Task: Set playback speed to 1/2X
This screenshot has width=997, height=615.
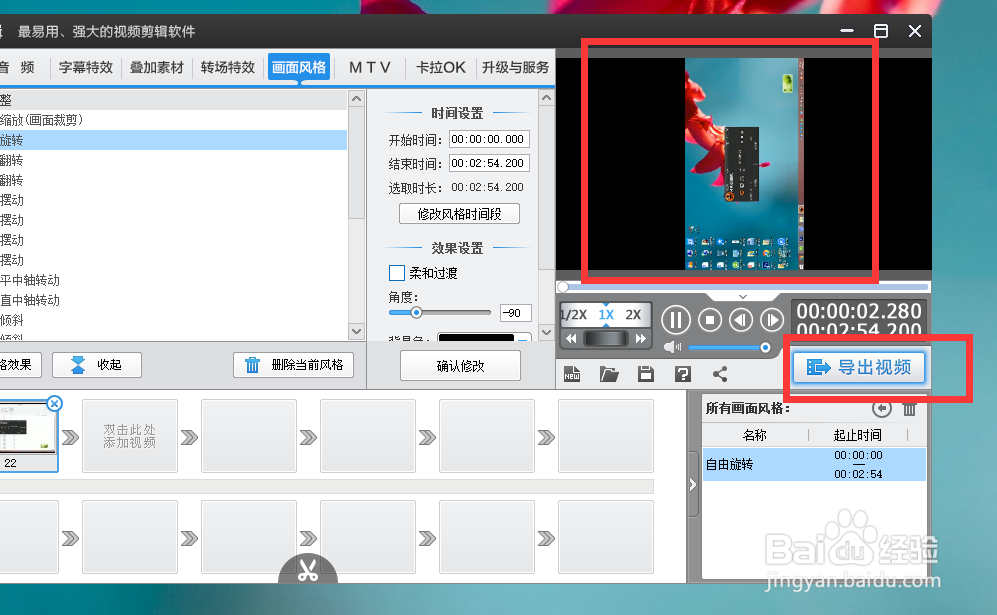Action: [x=574, y=315]
